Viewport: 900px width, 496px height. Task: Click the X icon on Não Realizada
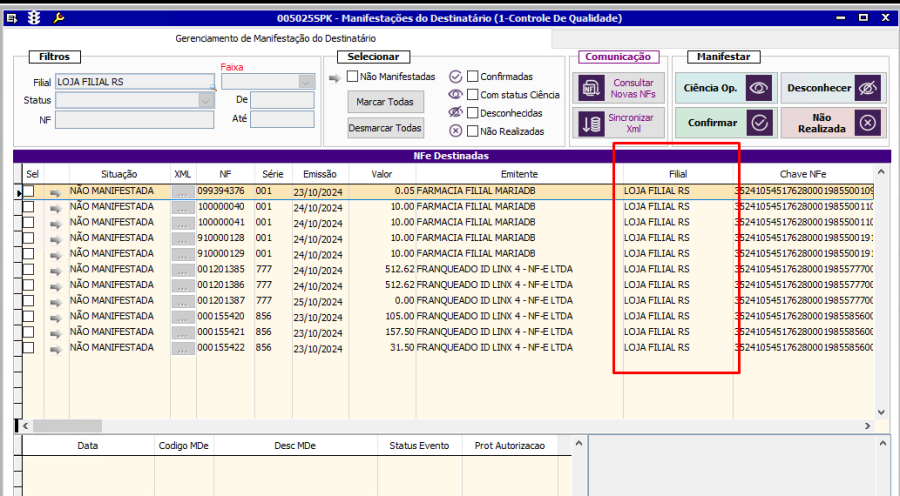pos(867,123)
